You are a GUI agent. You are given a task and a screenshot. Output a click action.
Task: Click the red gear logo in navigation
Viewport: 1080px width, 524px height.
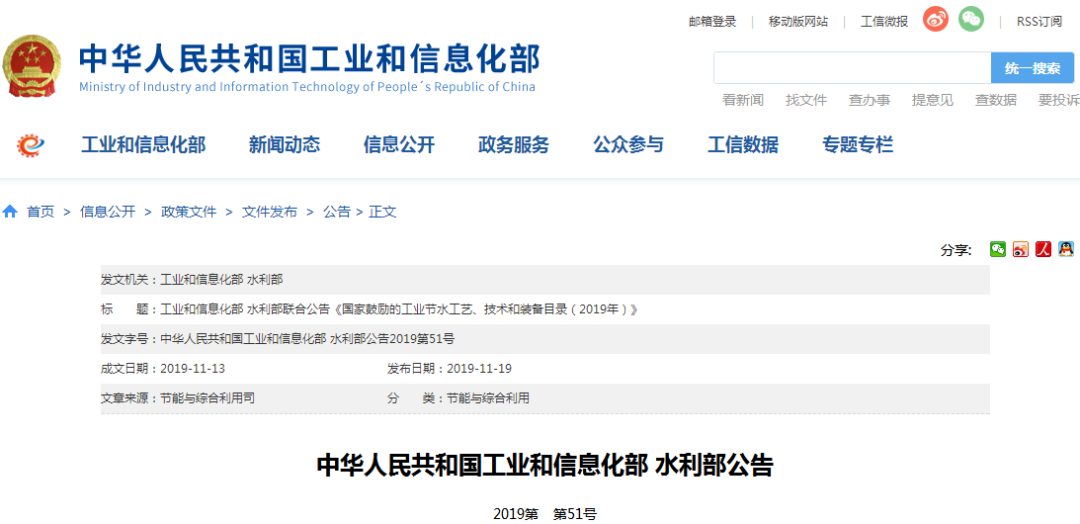31,146
